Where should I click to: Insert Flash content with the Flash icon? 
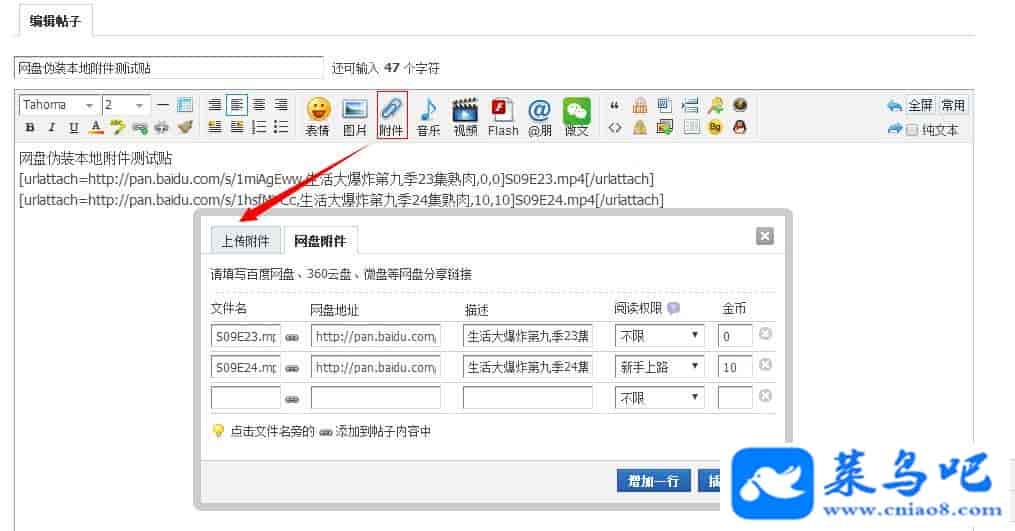click(503, 117)
